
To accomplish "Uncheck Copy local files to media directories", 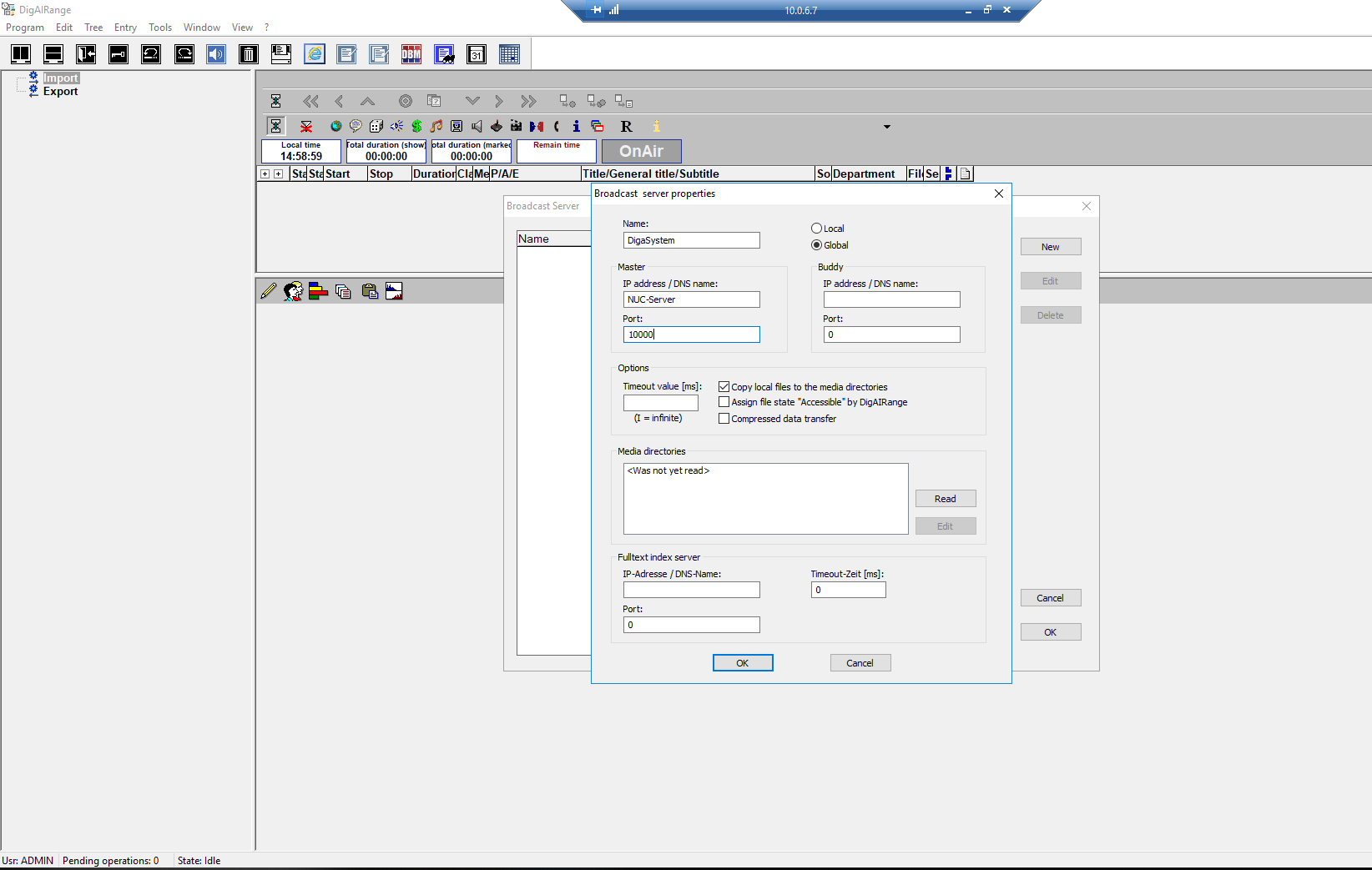I will pos(724,387).
